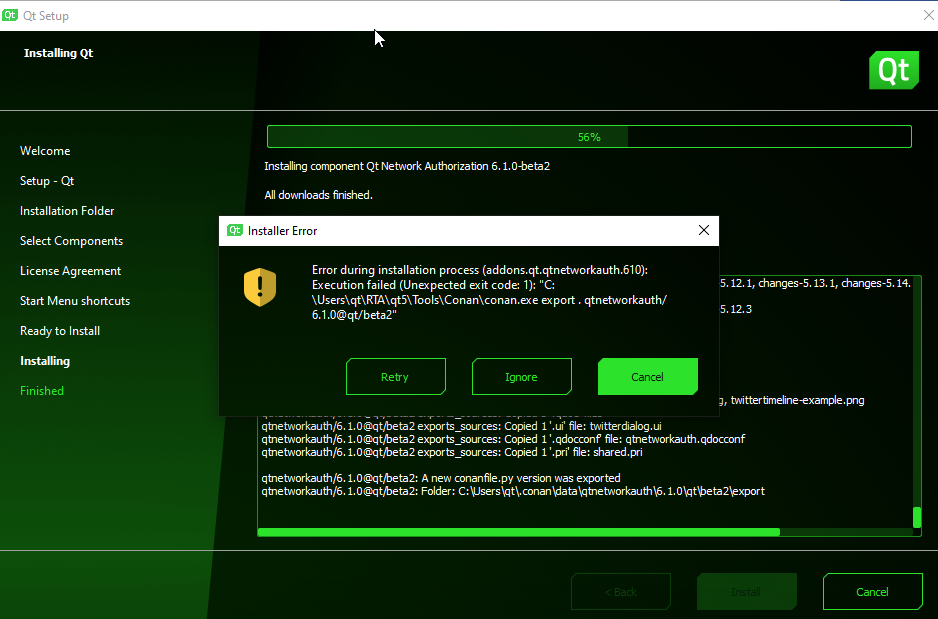Select the Welcome step in the sidebar

point(45,151)
